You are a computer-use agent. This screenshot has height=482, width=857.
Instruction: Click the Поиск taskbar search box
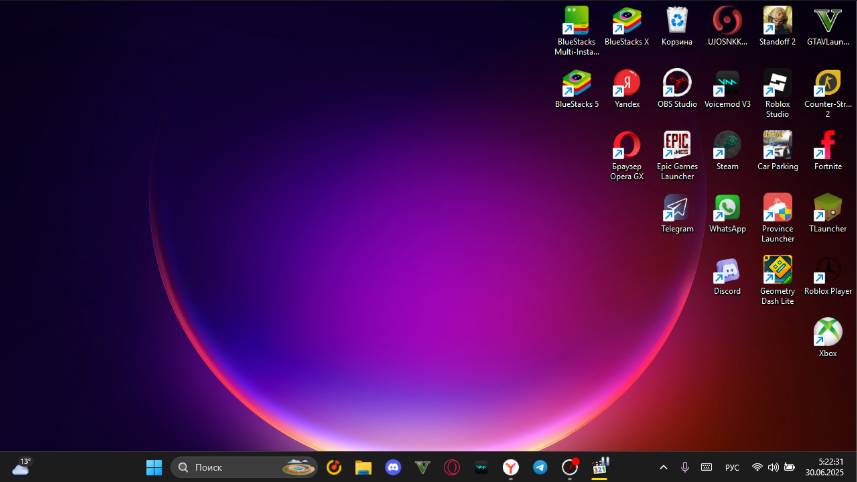pyautogui.click(x=244, y=467)
